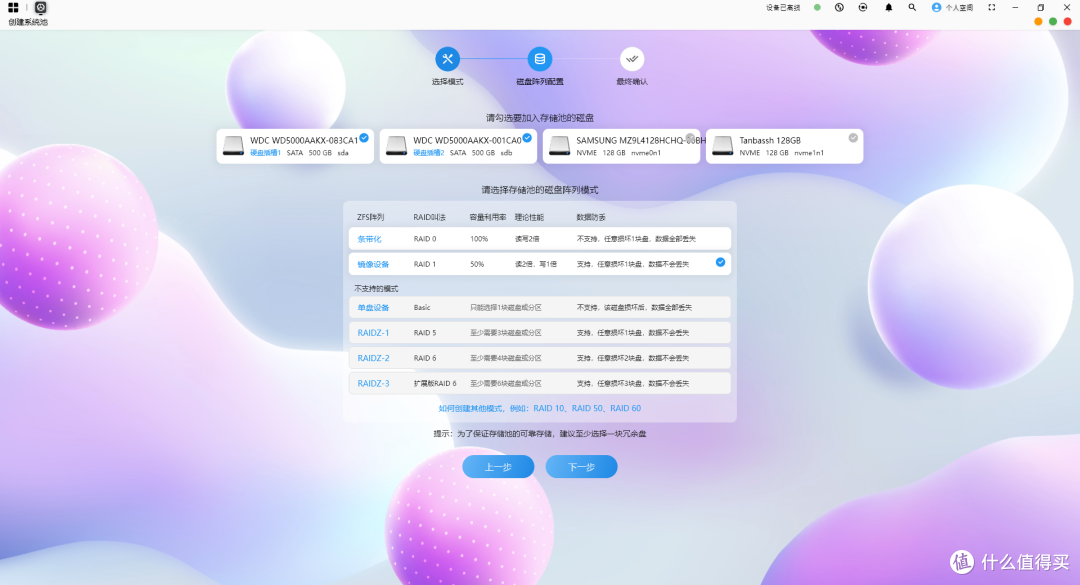Click the RAIDZ-3 mode link
Screen dimensions: 1080x585
click(373, 383)
